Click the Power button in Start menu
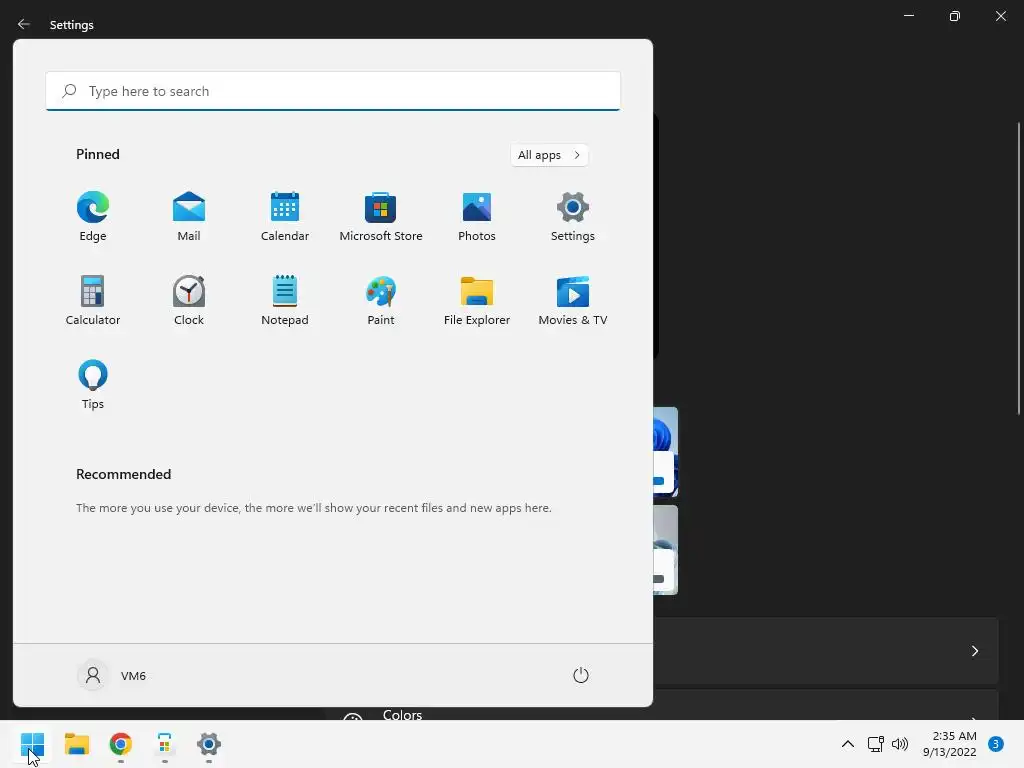Image resolution: width=1024 pixels, height=768 pixels. (581, 675)
